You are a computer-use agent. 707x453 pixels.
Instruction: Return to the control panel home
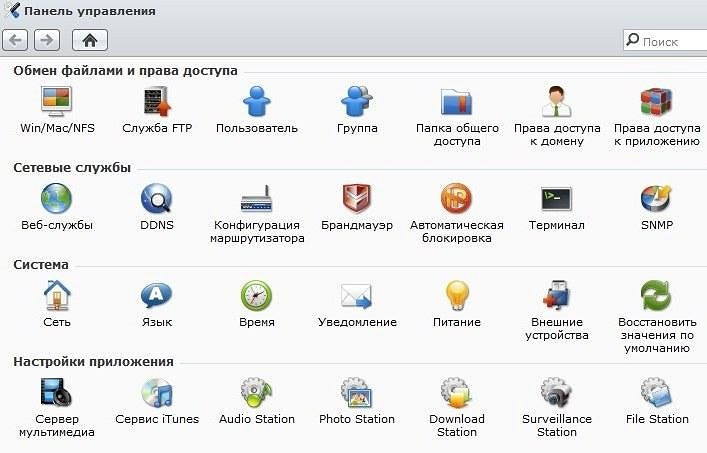coord(90,40)
